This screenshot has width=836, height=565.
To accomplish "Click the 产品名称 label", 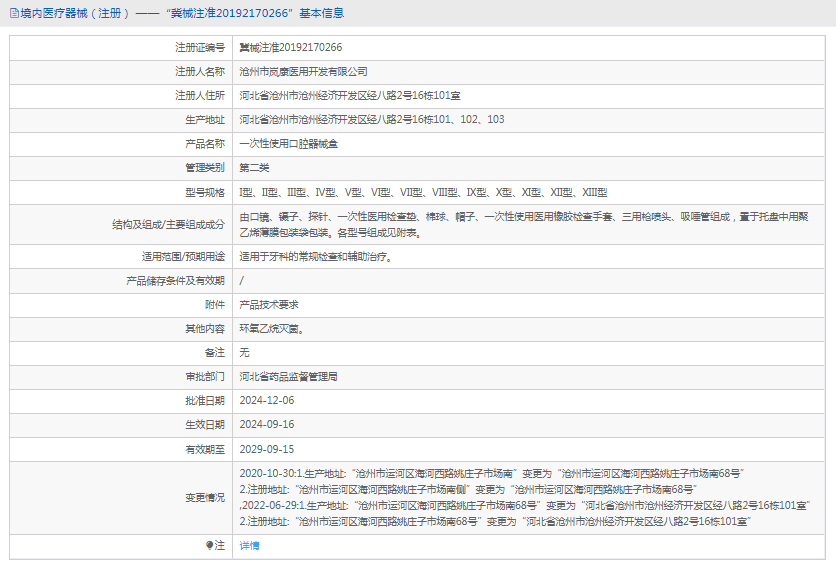I will click(x=205, y=143).
